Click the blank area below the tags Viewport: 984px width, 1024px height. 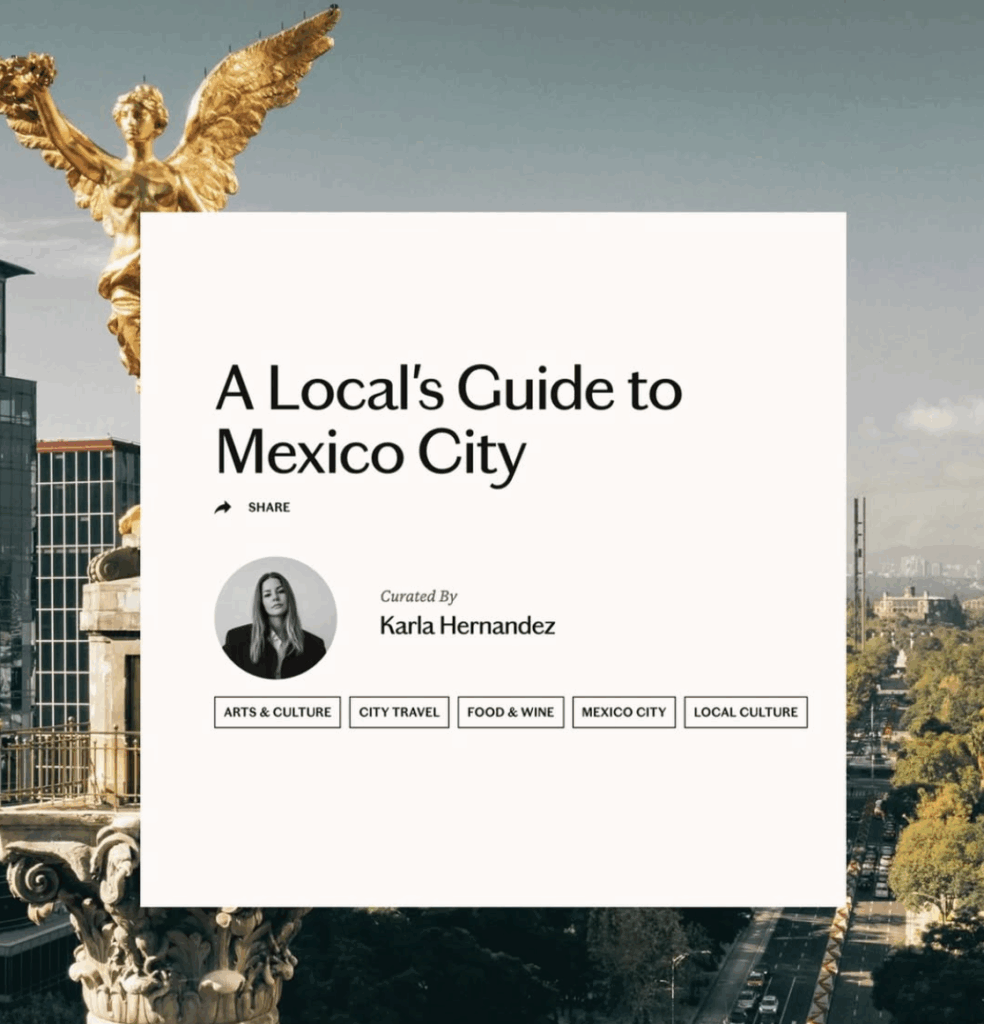490,820
